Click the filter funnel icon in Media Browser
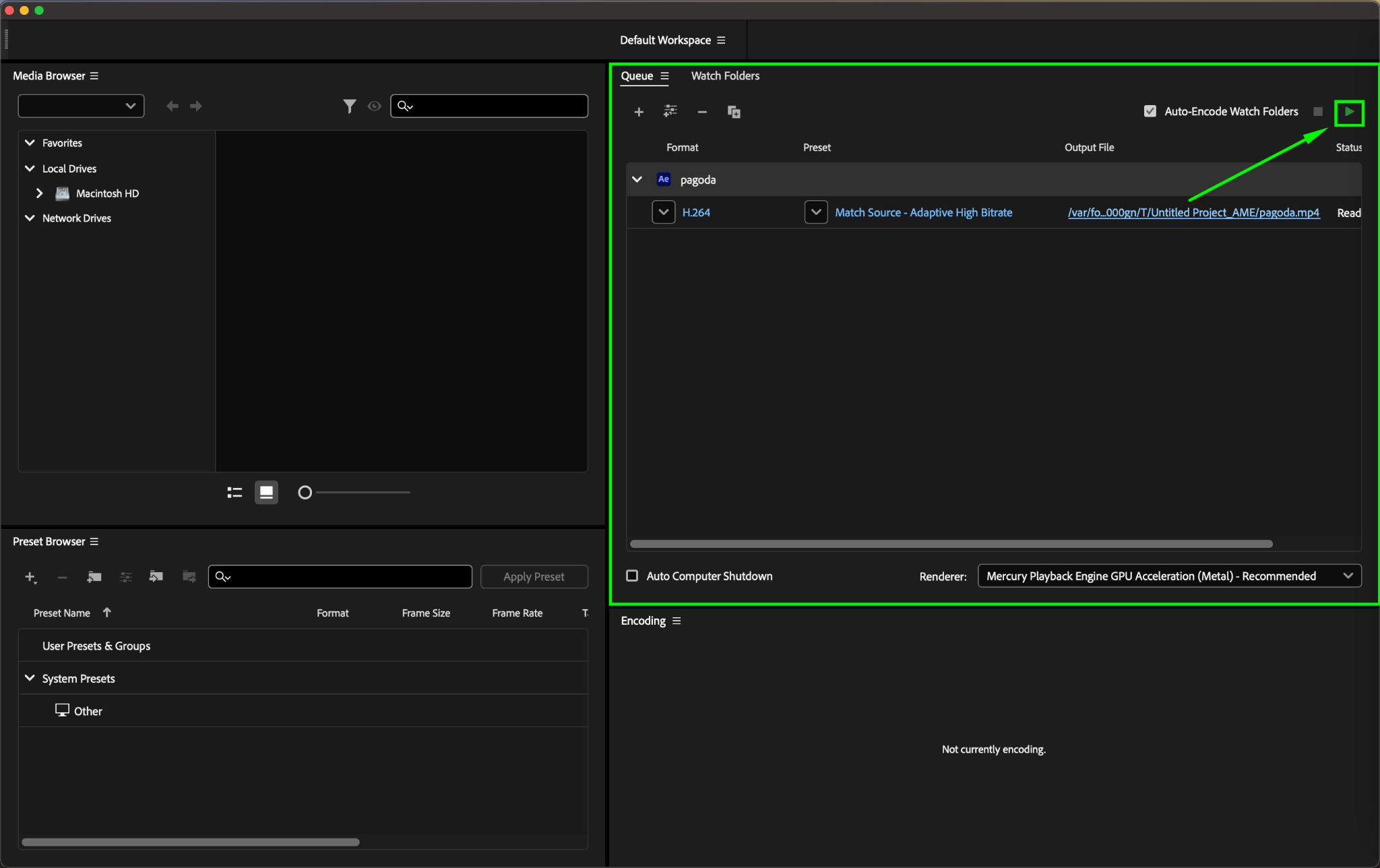Viewport: 1380px width, 868px height. coord(349,106)
